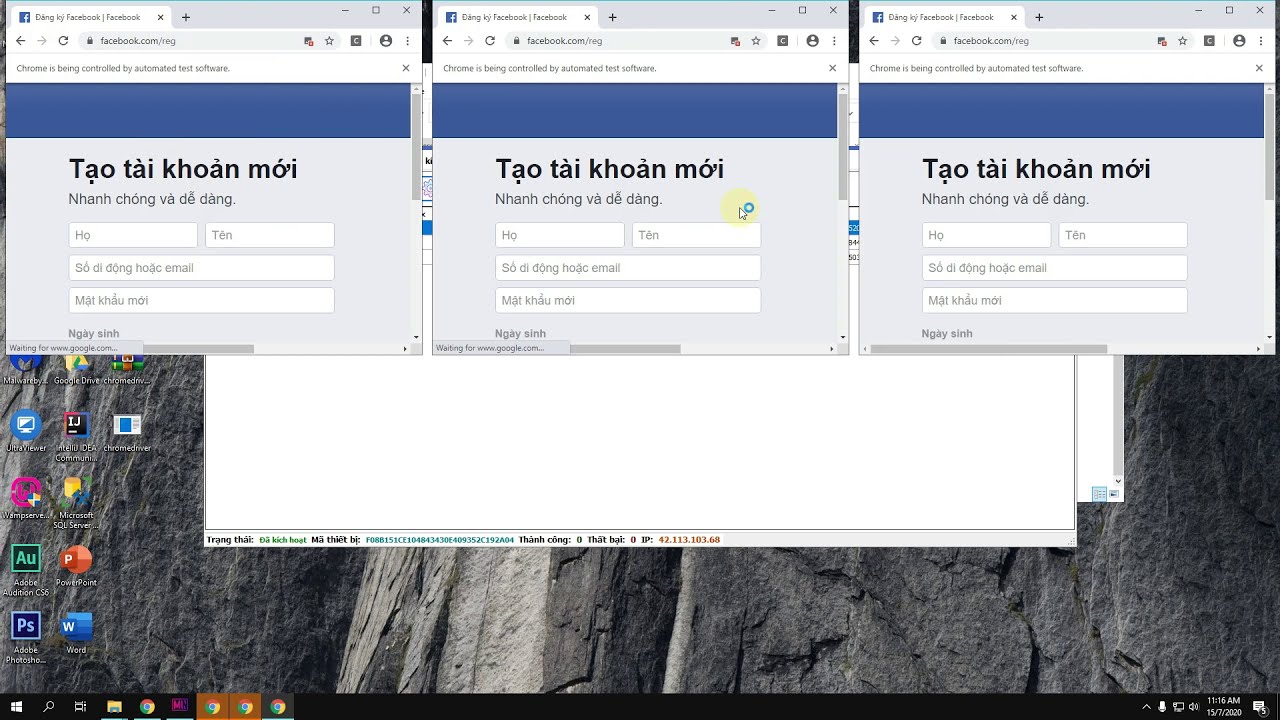Open pink MI app on taskbar
Viewport: 1280px width, 720px height.
(180, 707)
